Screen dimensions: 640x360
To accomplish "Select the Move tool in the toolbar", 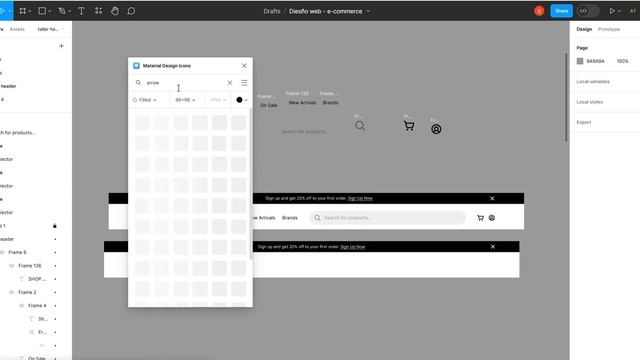I will point(2,11).
